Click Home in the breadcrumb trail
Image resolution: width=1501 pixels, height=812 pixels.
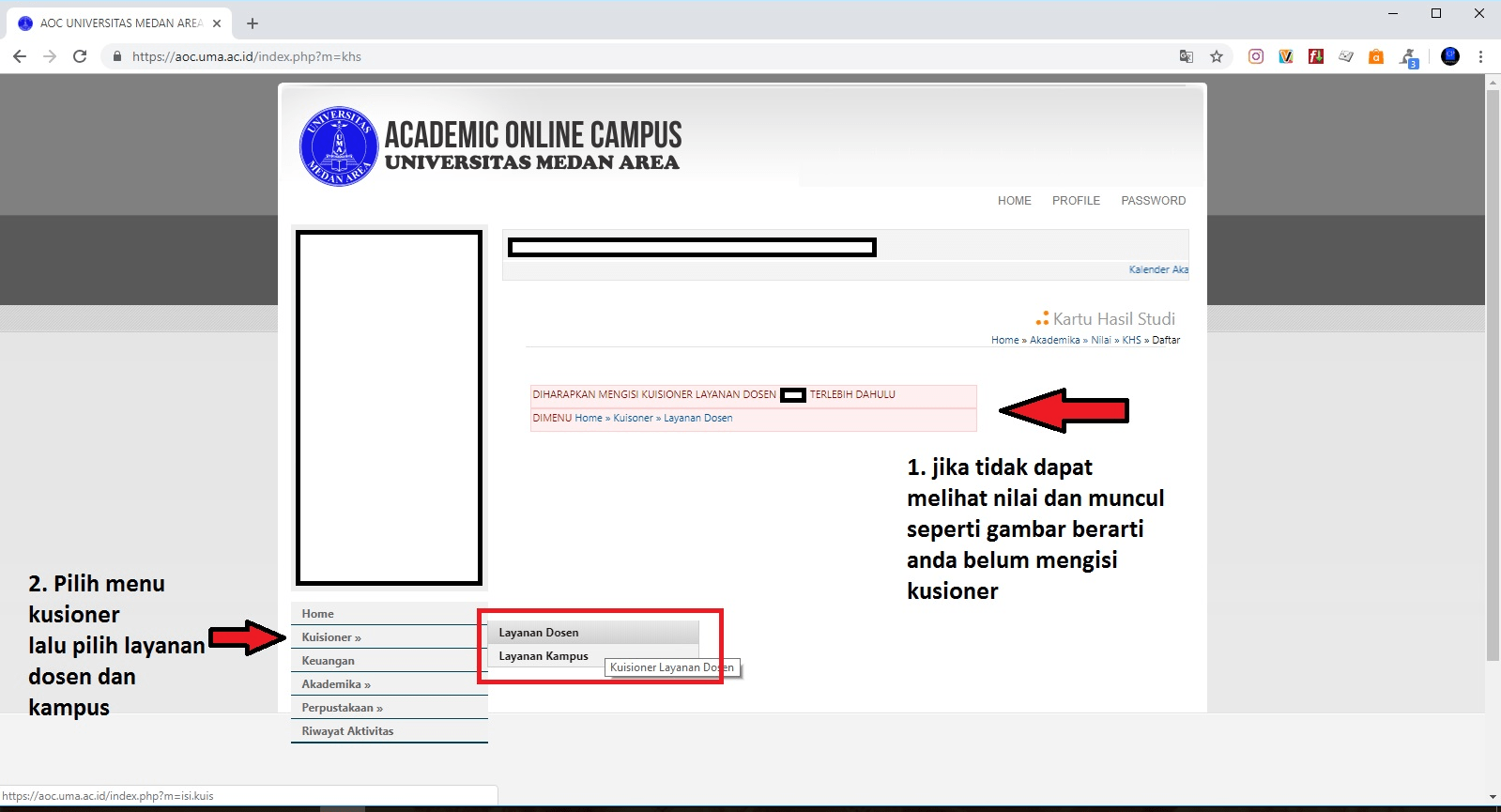(1004, 340)
